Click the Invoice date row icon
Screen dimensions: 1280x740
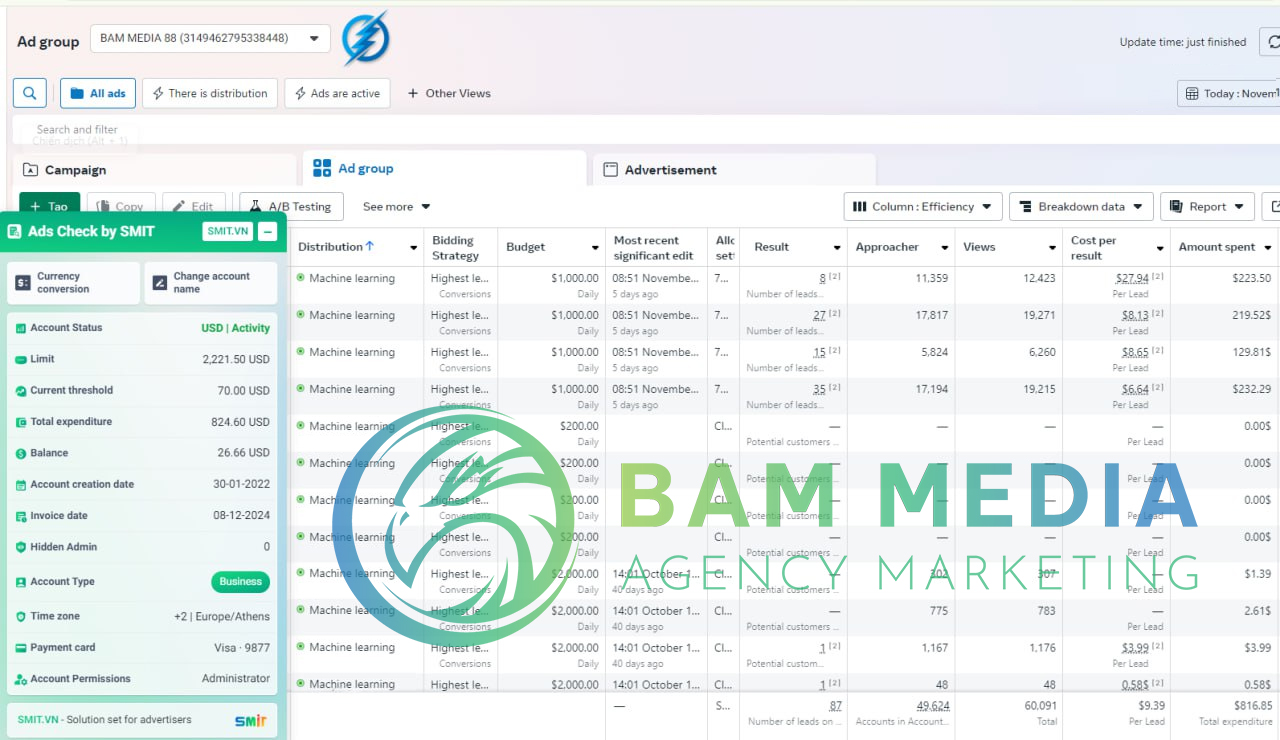[21, 516]
